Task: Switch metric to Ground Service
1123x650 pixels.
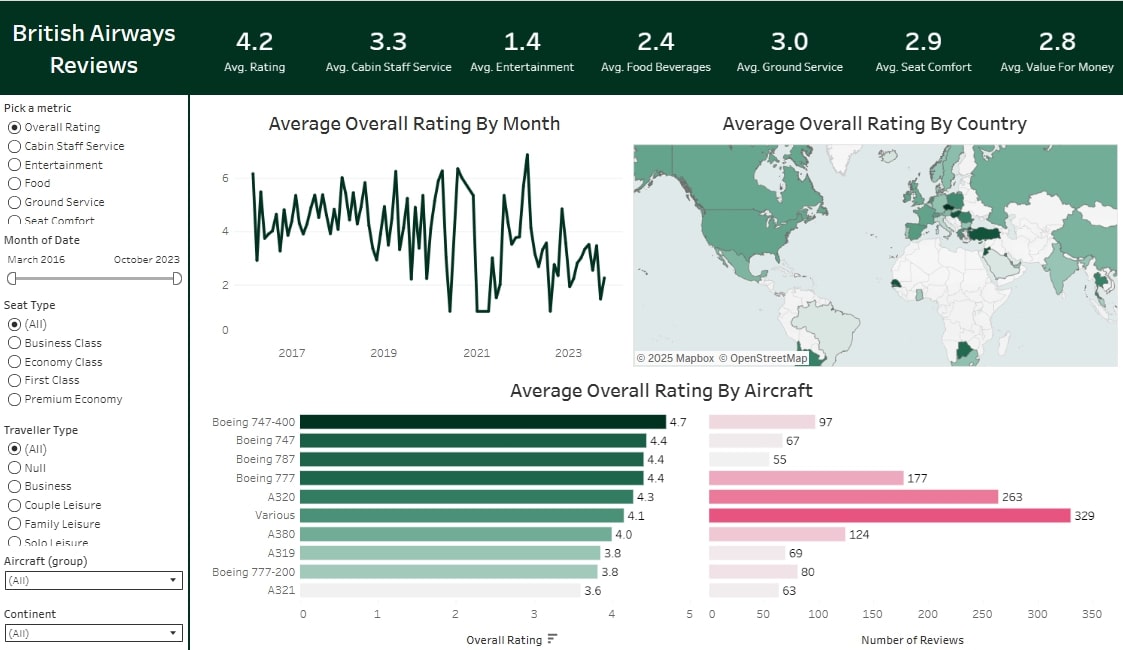Action: click(14, 202)
